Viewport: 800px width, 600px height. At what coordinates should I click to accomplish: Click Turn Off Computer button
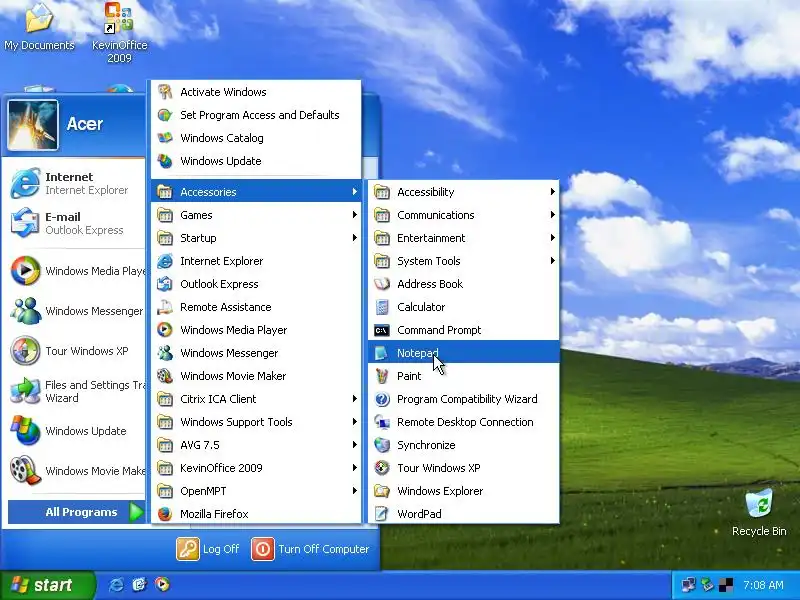point(310,549)
